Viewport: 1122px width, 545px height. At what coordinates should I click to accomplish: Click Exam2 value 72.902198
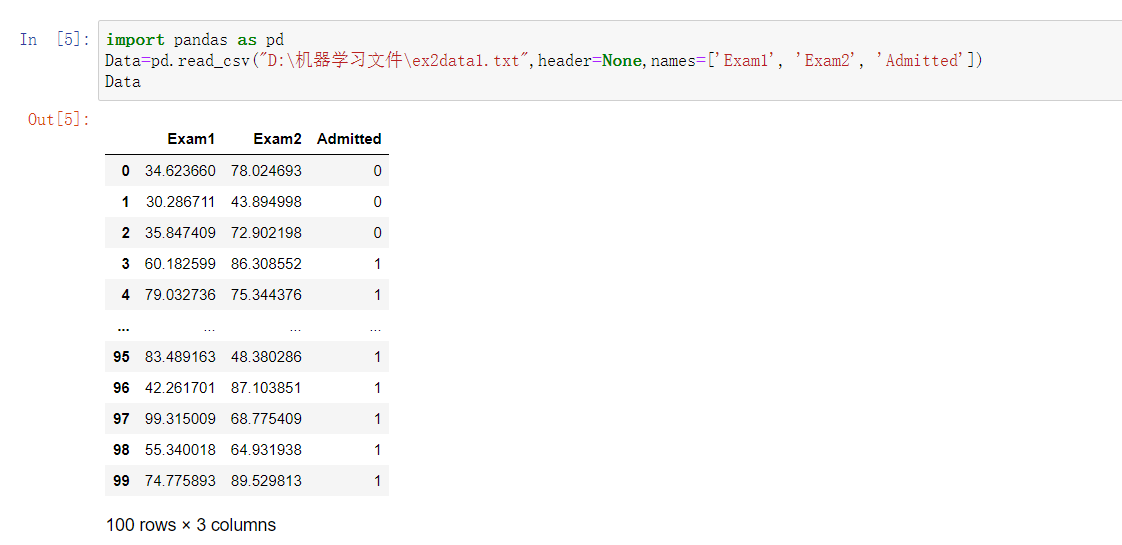[266, 233]
